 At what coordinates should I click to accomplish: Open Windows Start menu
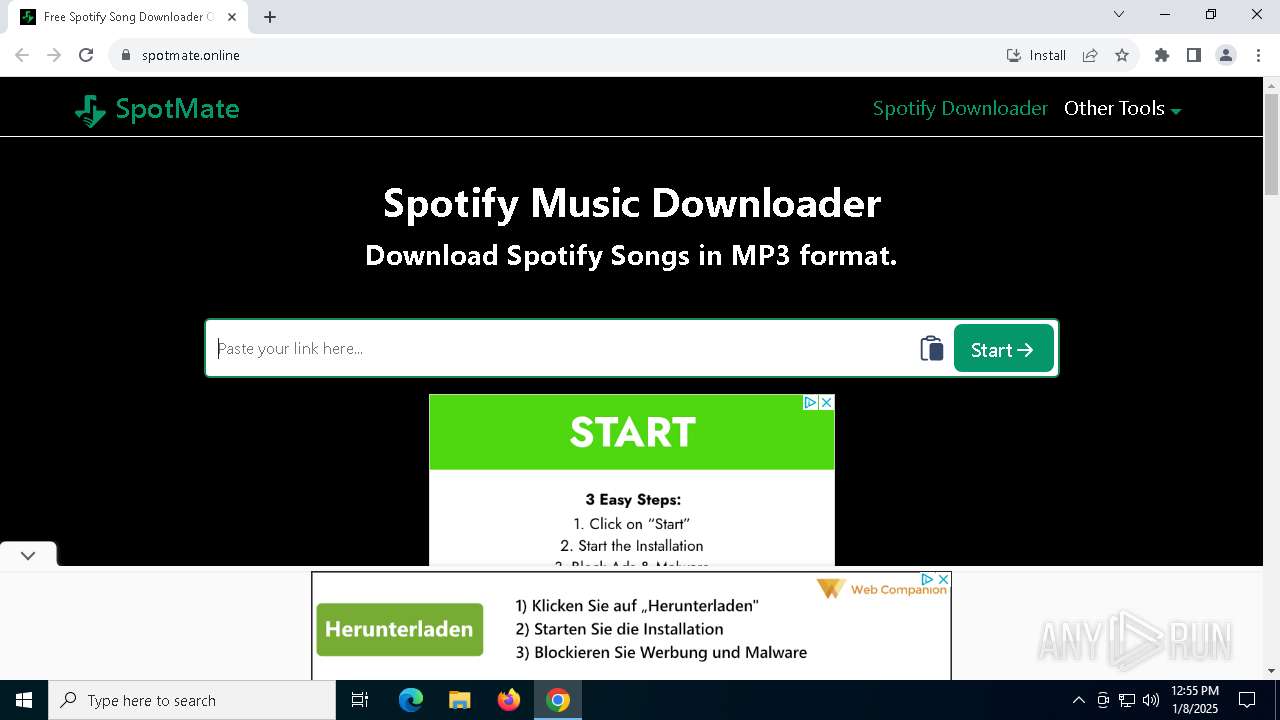point(24,700)
